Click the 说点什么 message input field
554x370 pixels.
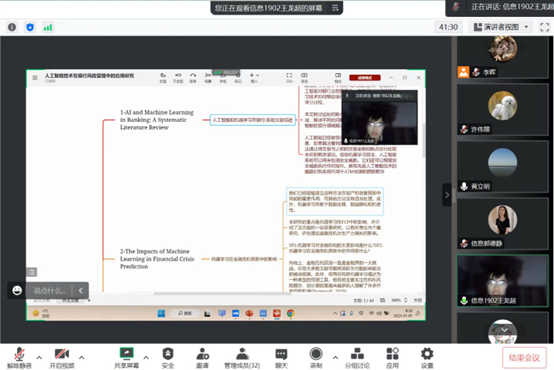click(49, 290)
